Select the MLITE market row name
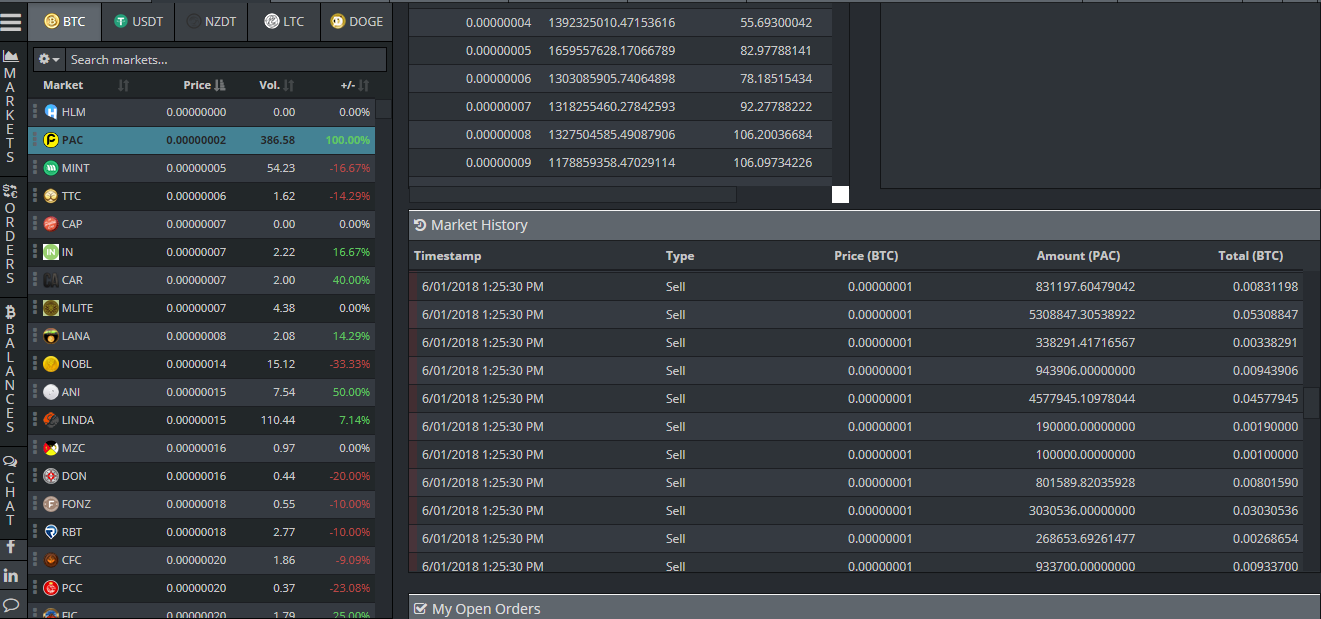1321x619 pixels. coord(77,308)
